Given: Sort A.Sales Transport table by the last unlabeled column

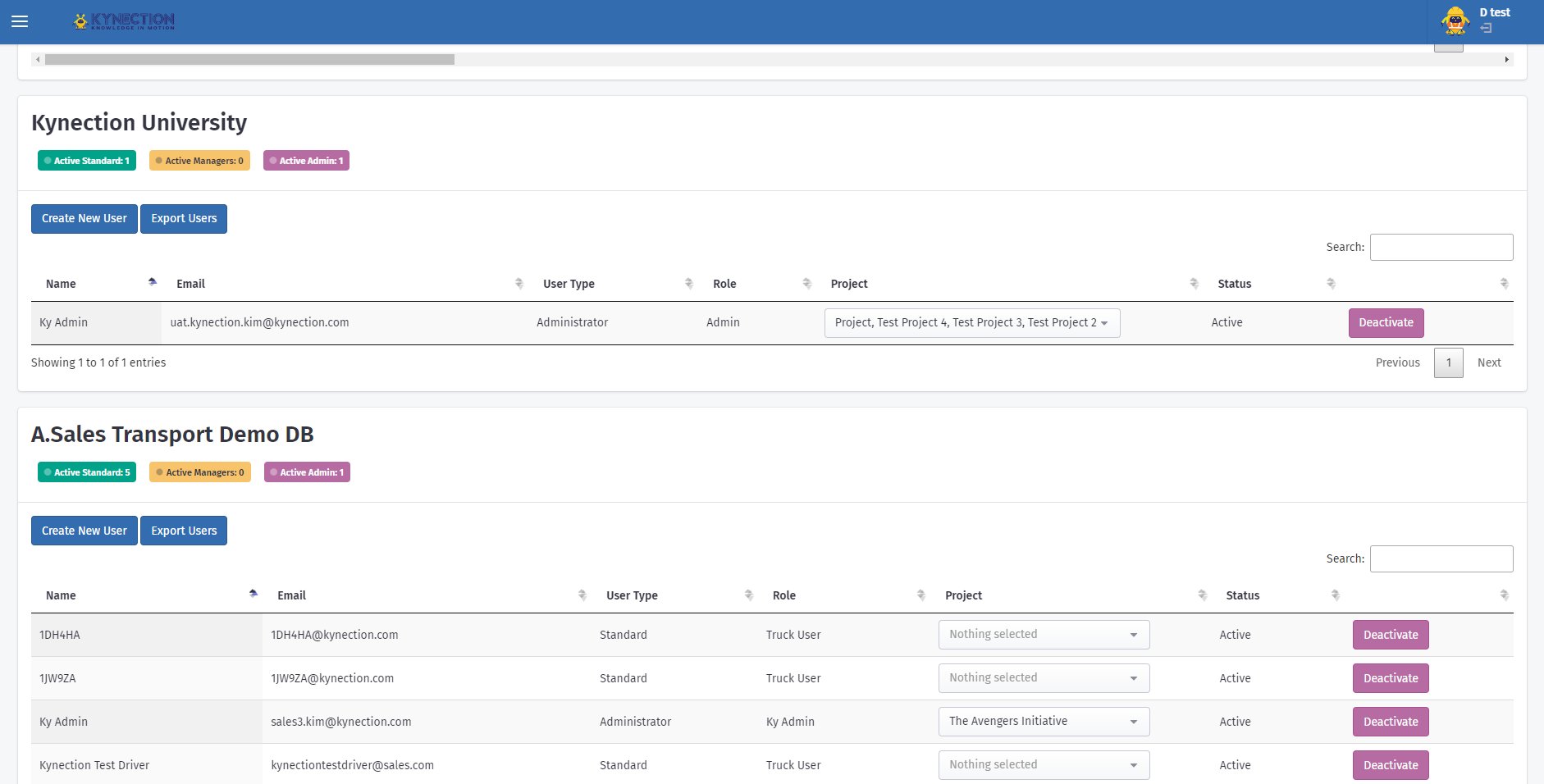Looking at the screenshot, I should 1429,595.
